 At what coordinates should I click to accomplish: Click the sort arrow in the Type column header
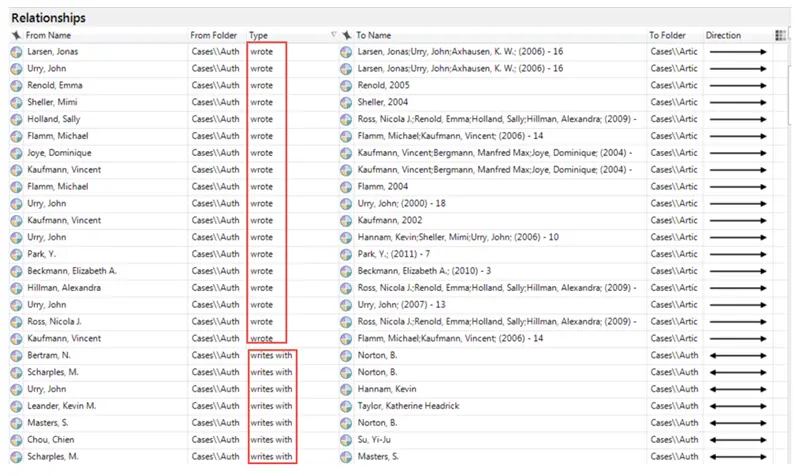click(x=334, y=35)
